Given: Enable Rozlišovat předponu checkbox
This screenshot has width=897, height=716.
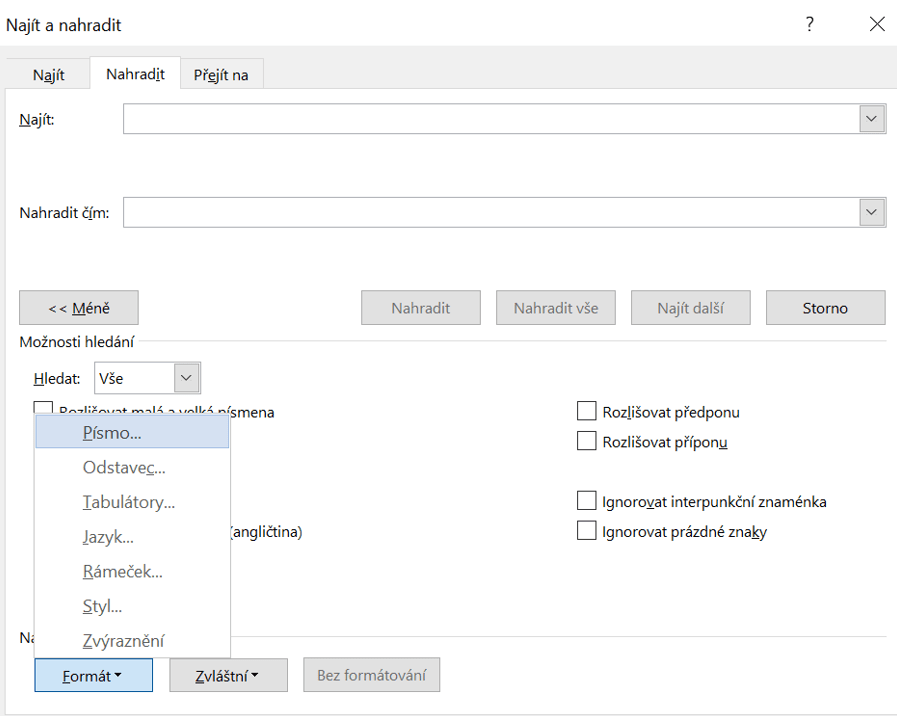Looking at the screenshot, I should coord(587,411).
